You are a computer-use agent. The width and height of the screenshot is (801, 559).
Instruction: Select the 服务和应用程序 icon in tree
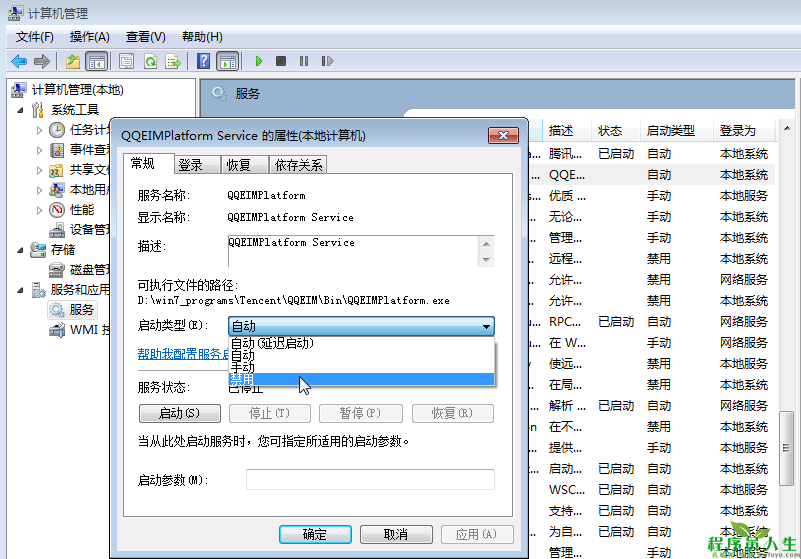[38, 290]
